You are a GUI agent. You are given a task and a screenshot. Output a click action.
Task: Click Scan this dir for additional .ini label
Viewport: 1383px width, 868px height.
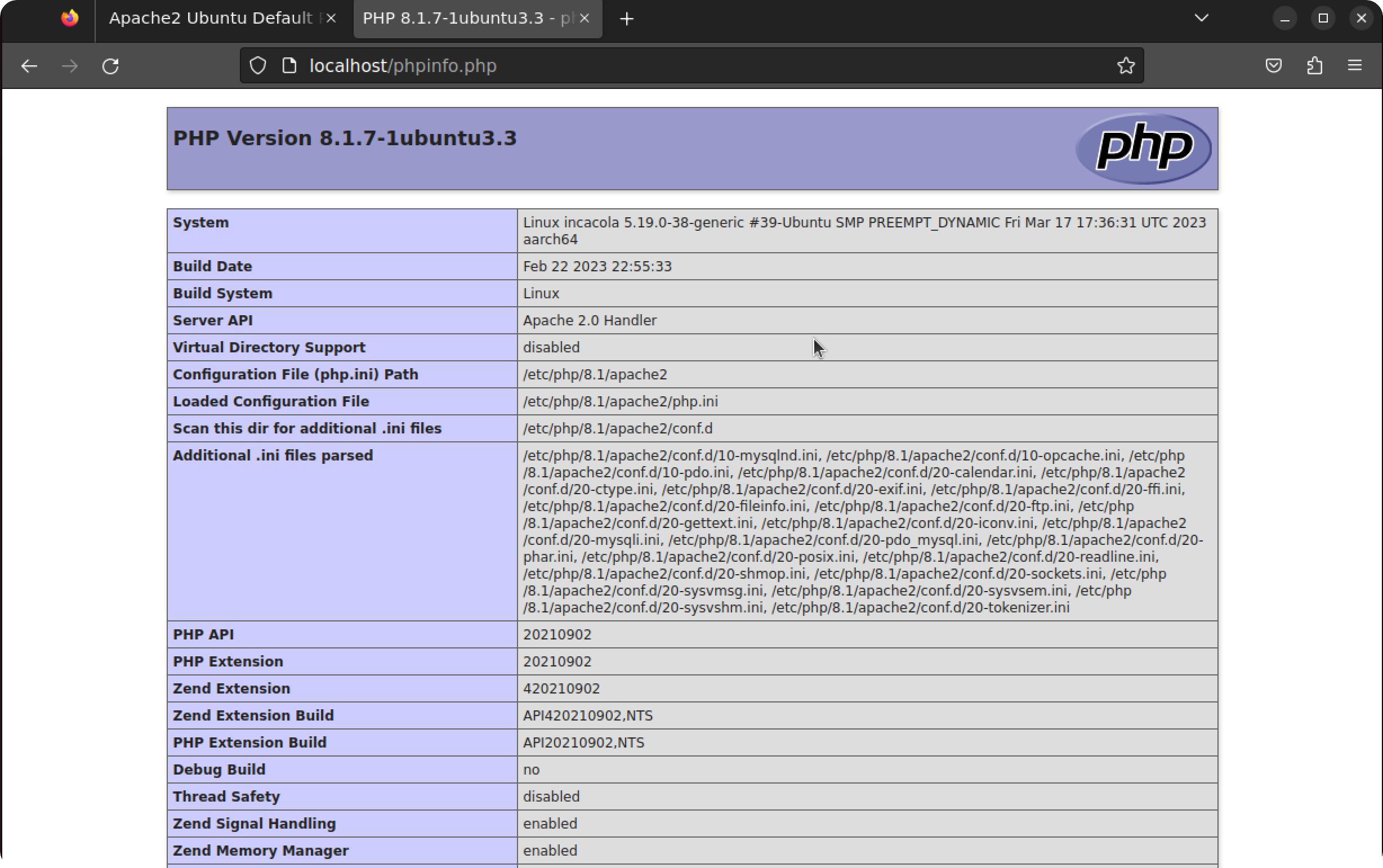point(307,428)
